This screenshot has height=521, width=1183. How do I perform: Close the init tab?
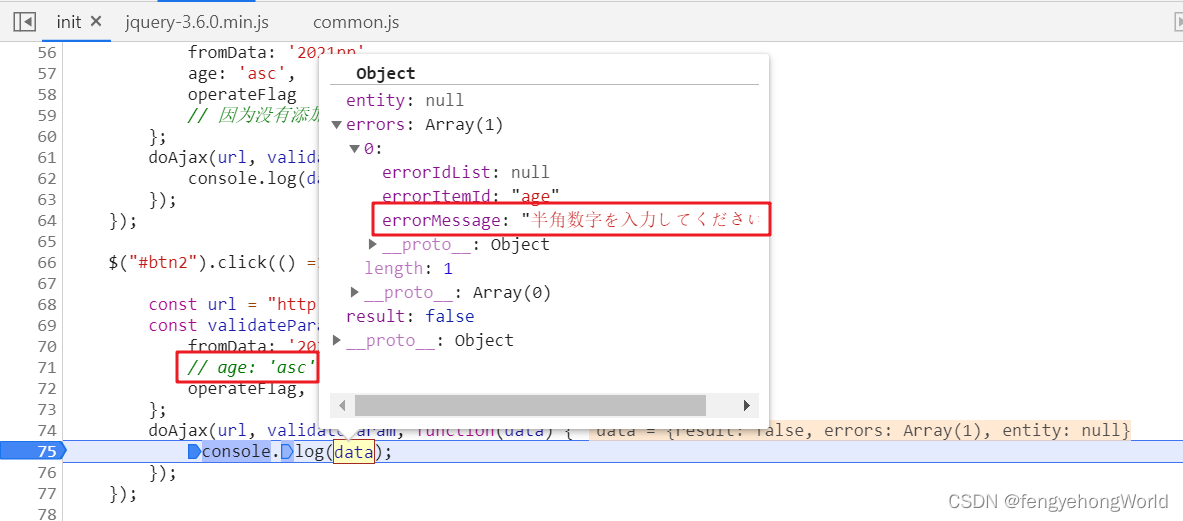(96, 22)
